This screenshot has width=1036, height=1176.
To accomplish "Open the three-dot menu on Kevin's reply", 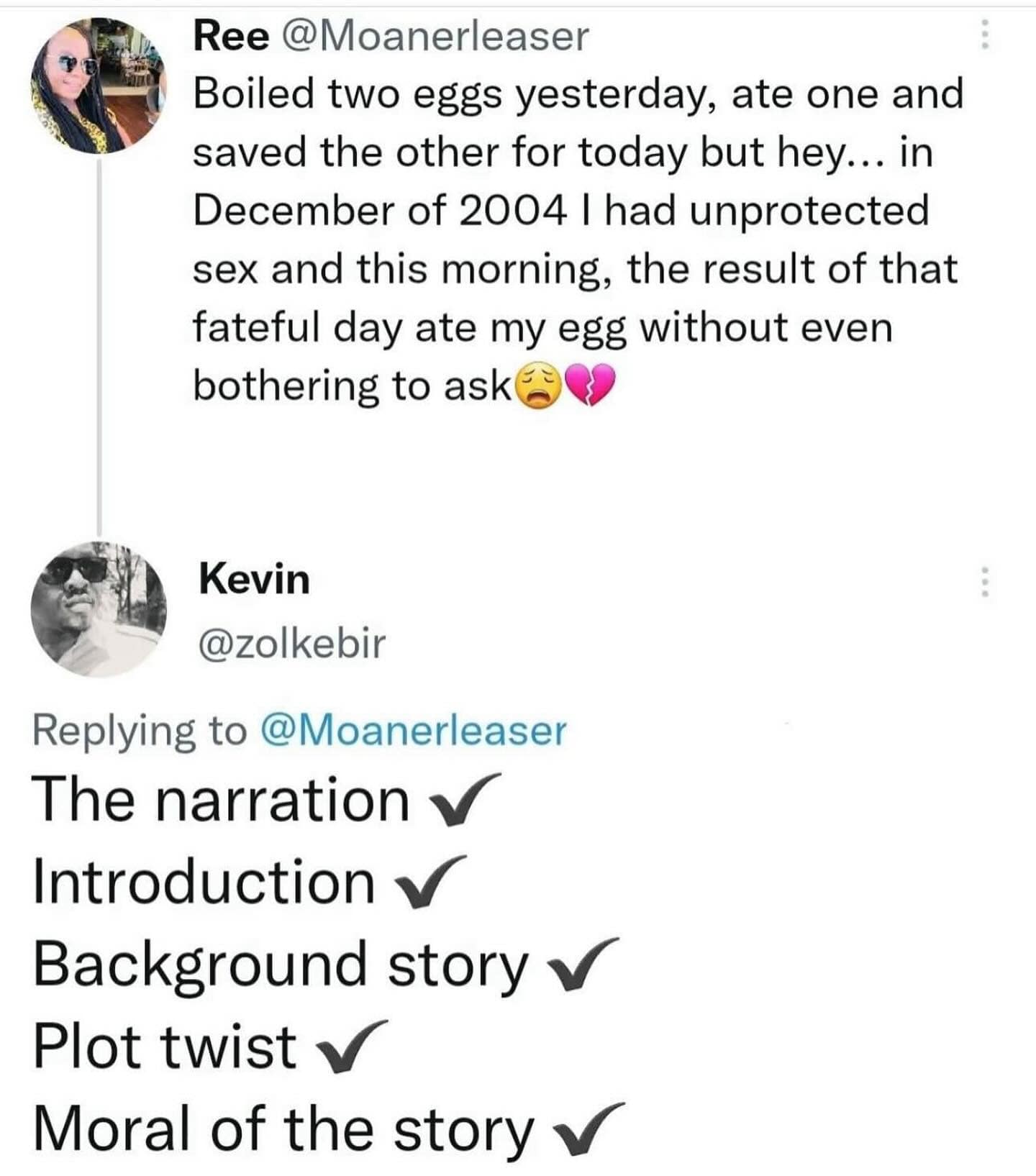I will click(x=986, y=581).
